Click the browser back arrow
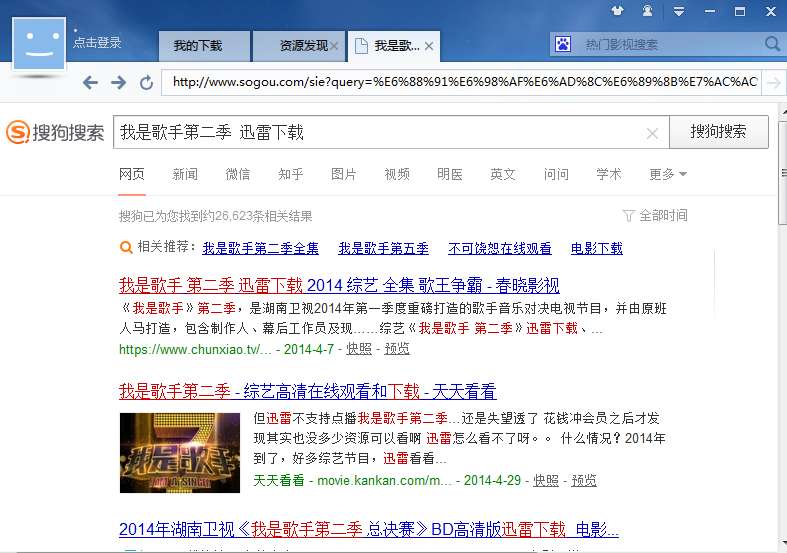Image resolution: width=787 pixels, height=553 pixels. [90, 82]
